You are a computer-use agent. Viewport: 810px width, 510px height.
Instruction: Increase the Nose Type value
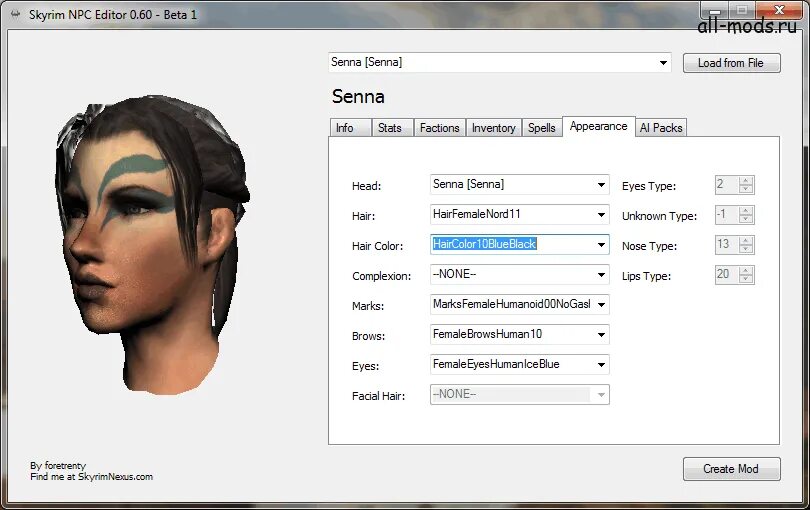(x=745, y=241)
